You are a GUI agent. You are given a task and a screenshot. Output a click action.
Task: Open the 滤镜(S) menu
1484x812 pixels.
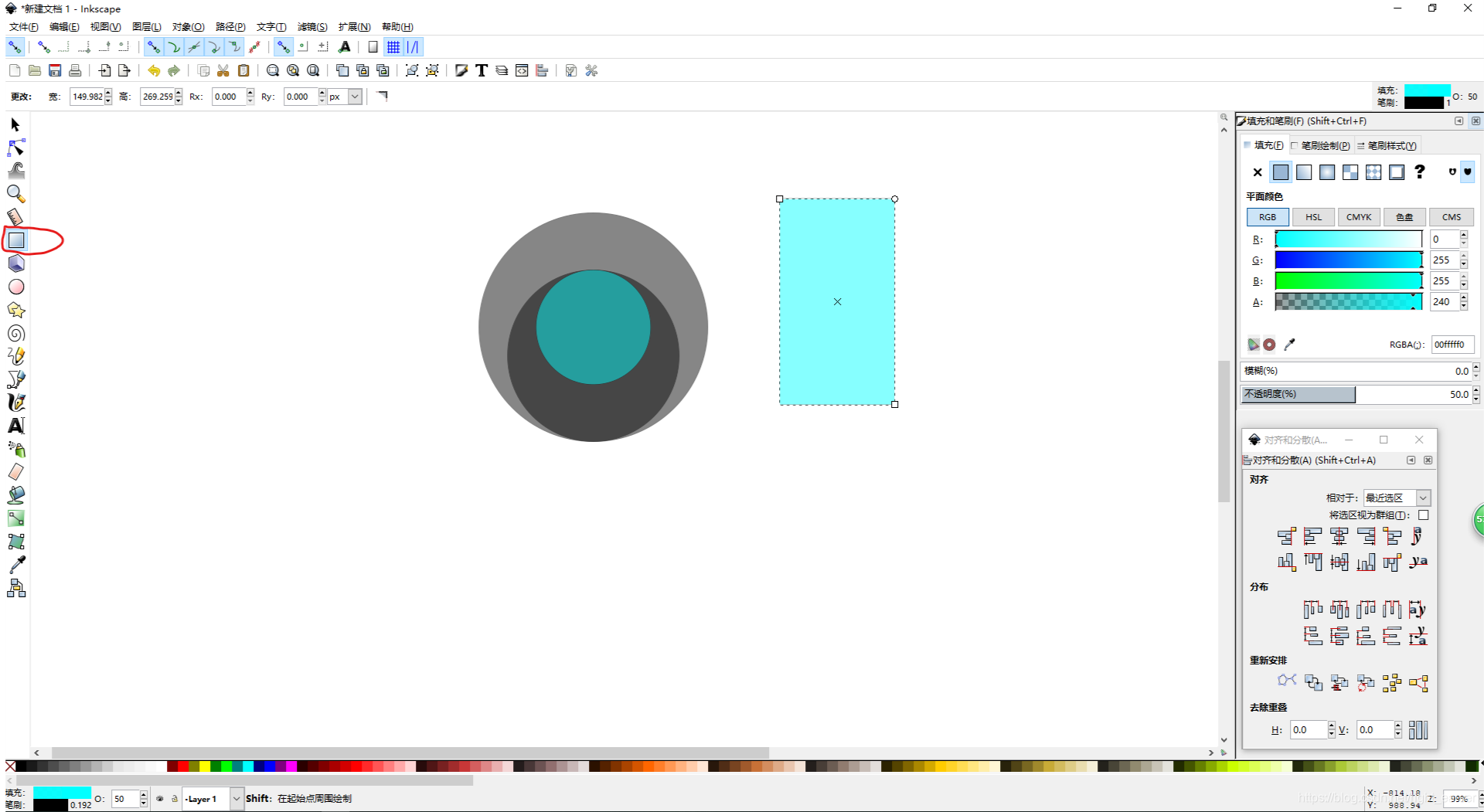point(312,27)
